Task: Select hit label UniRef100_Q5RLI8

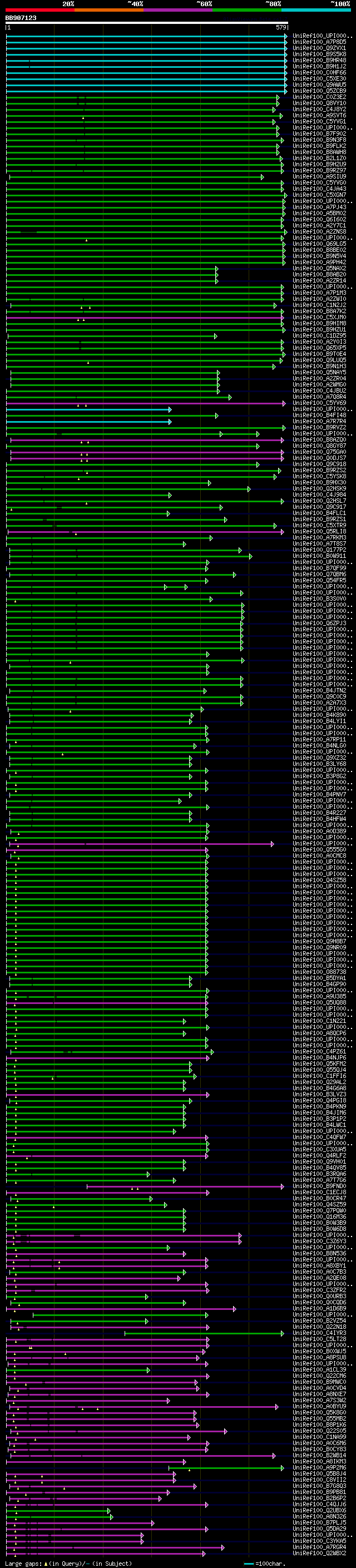Action: [319, 531]
